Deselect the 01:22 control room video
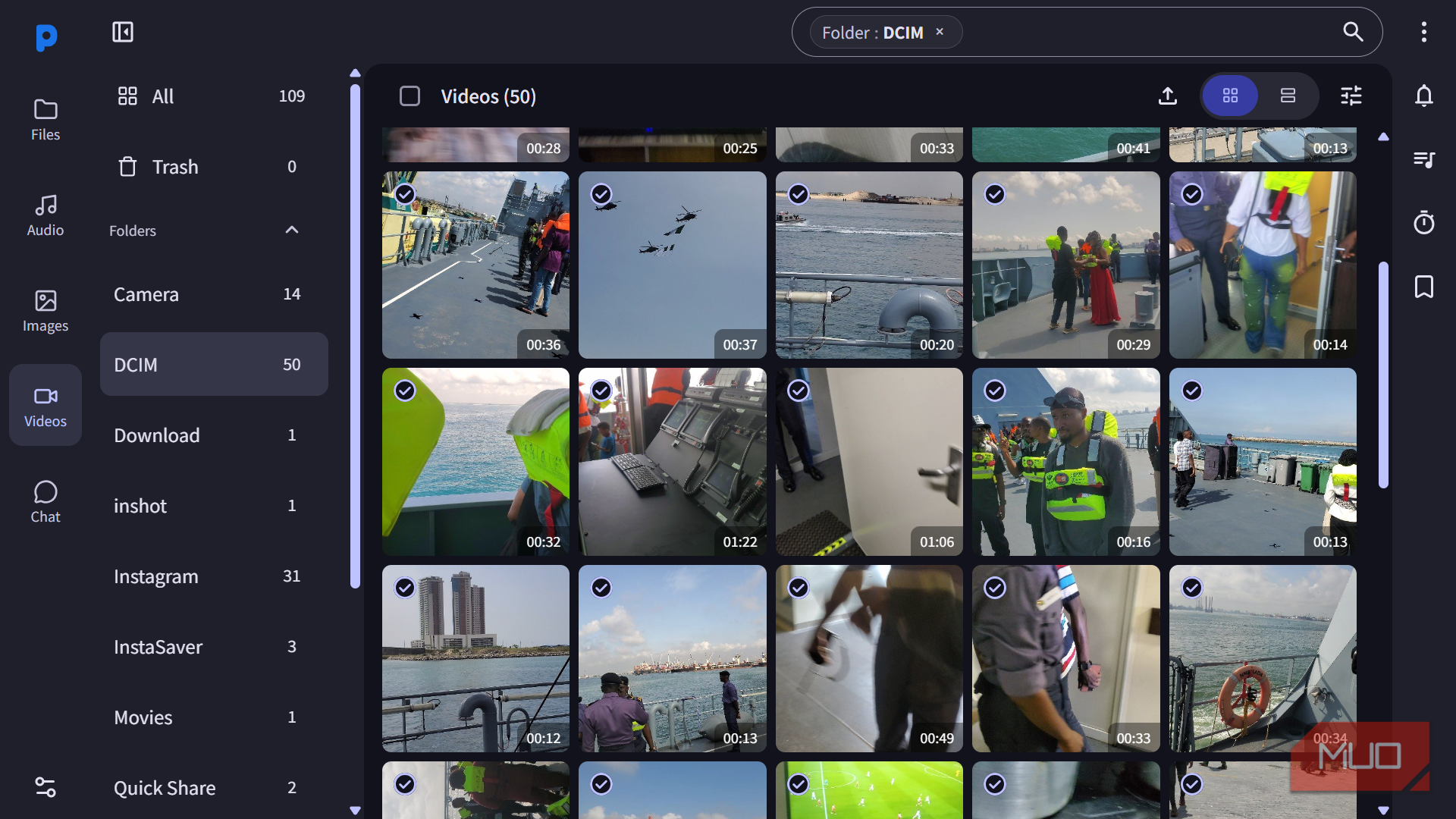Viewport: 1456px width, 819px height. (601, 391)
